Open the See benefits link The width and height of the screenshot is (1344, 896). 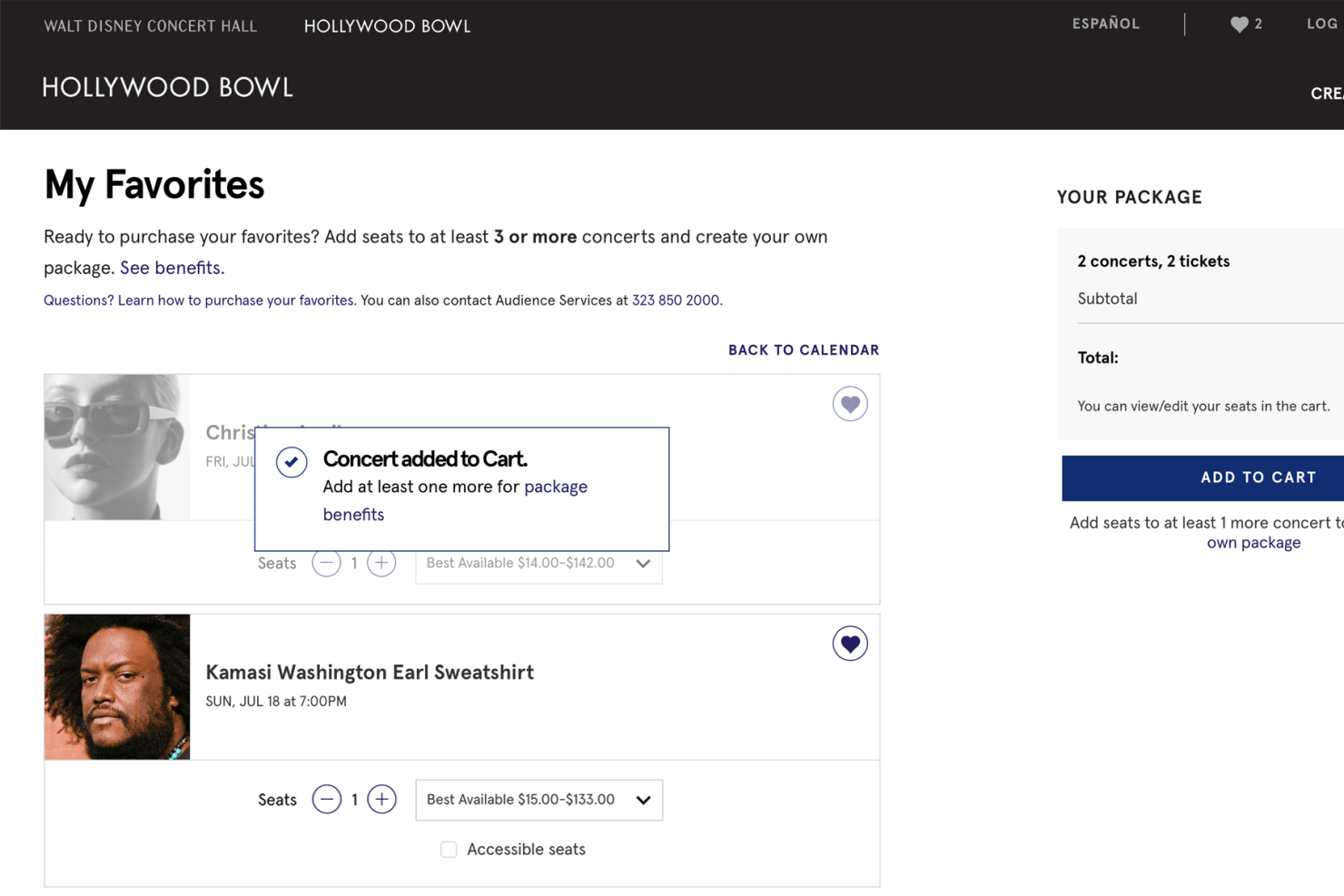[170, 268]
